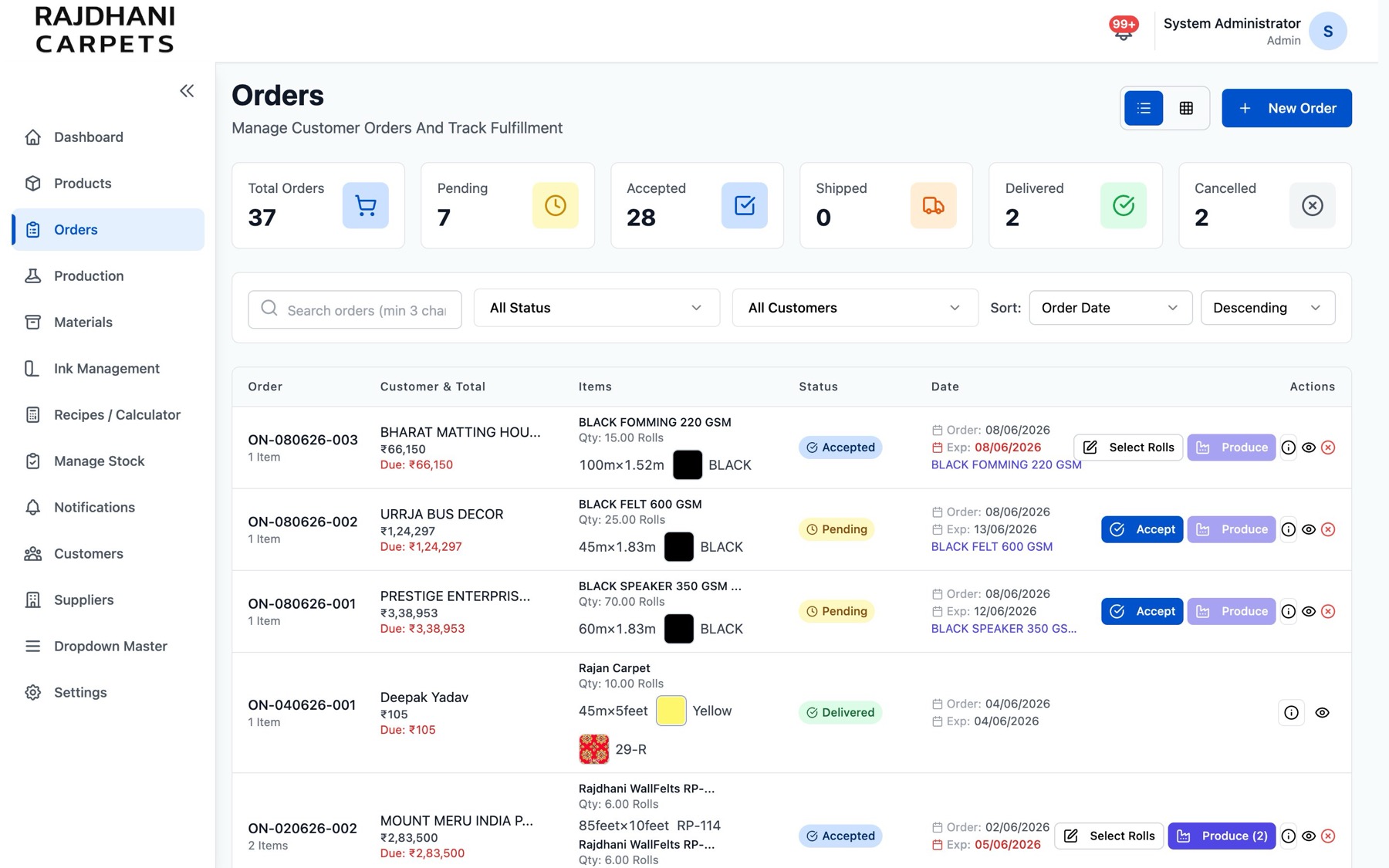Viewport: 1389px width, 868px height.
Task: Open Notifications in sidebar
Action: tap(108, 508)
